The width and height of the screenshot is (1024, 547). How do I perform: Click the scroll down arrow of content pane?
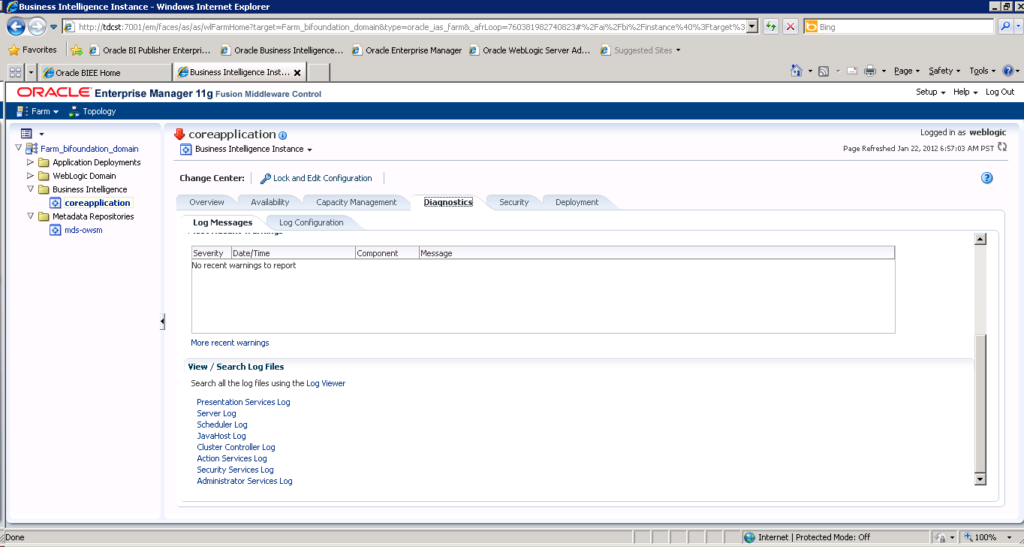point(980,479)
